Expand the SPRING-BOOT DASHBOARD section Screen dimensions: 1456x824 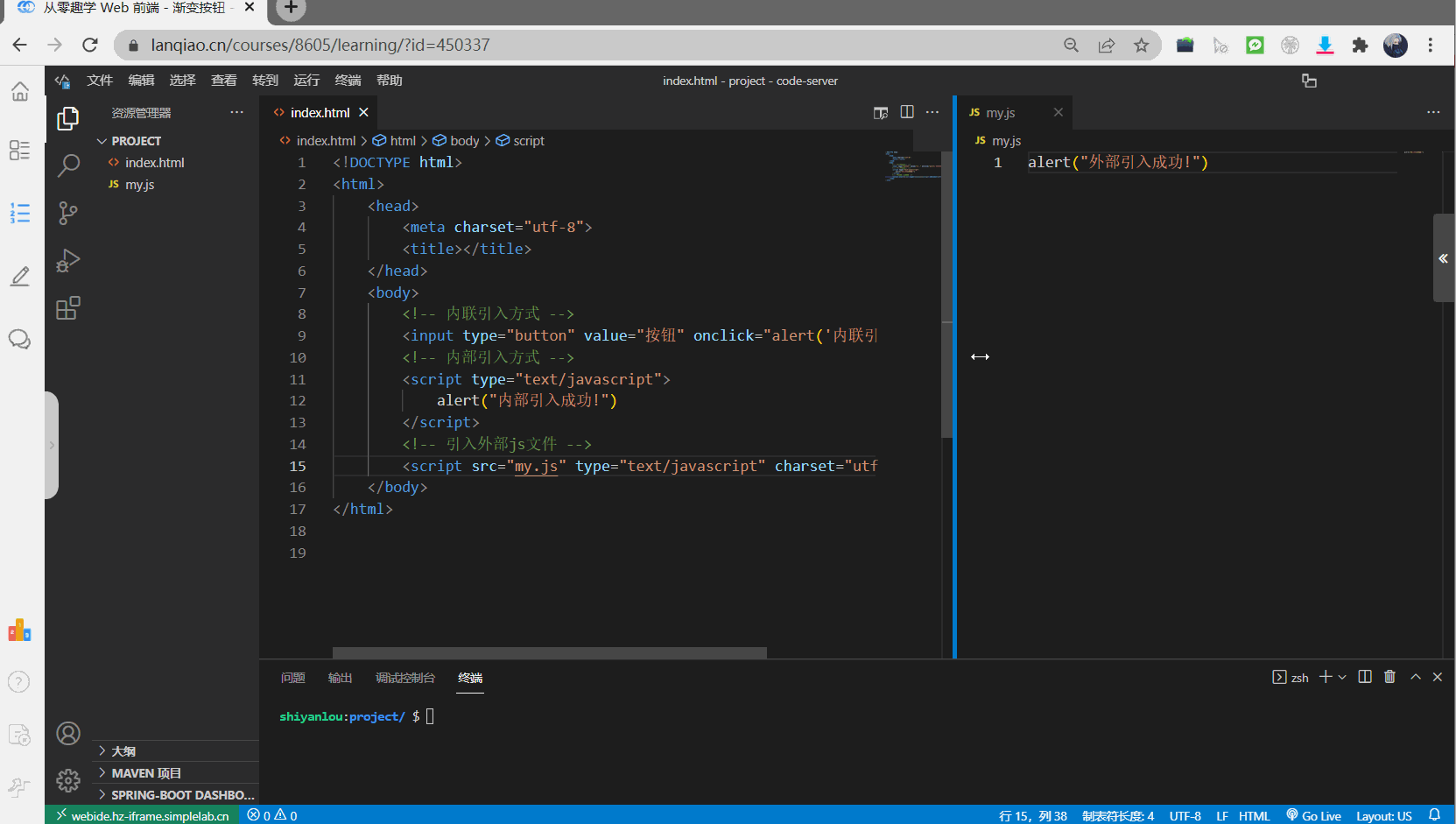(176, 795)
